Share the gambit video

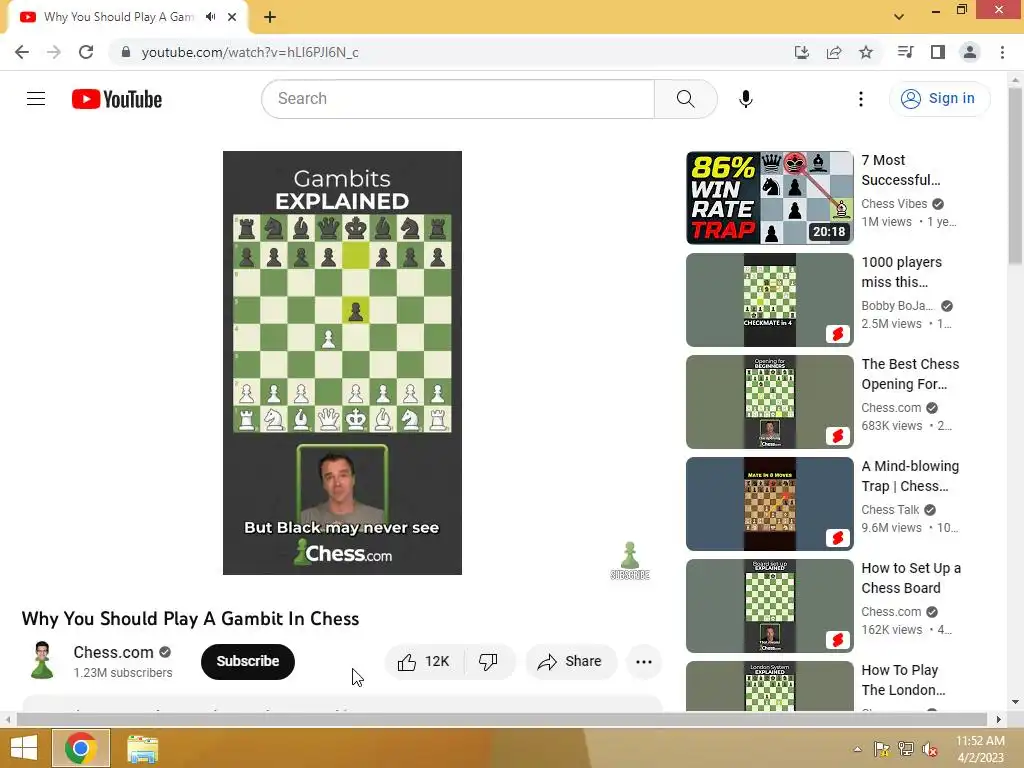[570, 662]
